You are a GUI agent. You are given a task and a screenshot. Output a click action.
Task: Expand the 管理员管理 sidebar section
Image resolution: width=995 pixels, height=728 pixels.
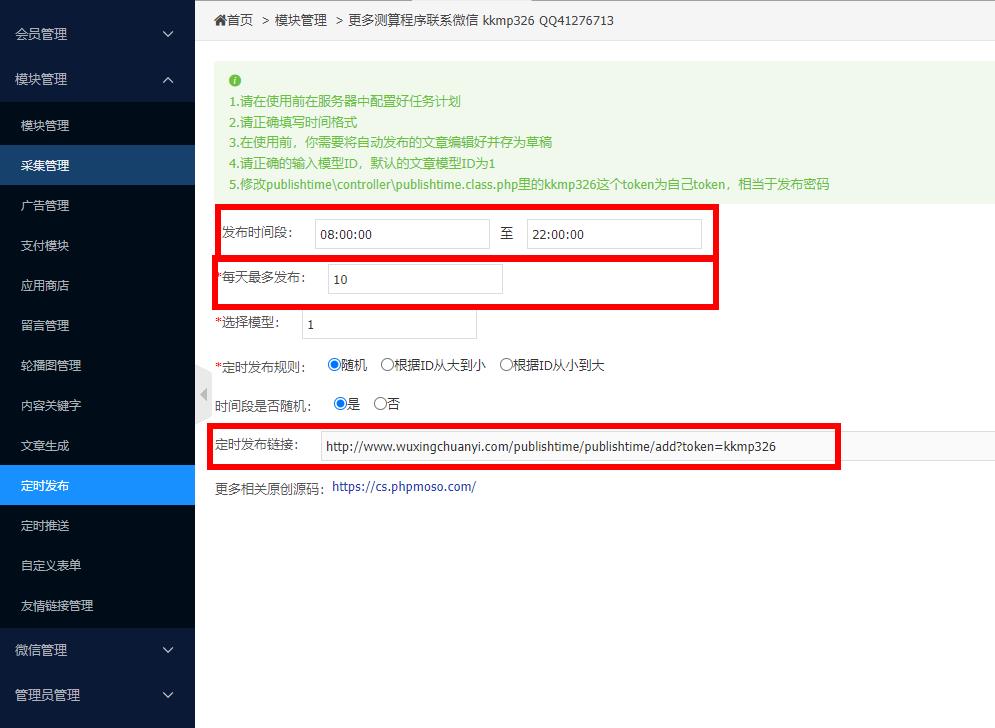coord(97,695)
